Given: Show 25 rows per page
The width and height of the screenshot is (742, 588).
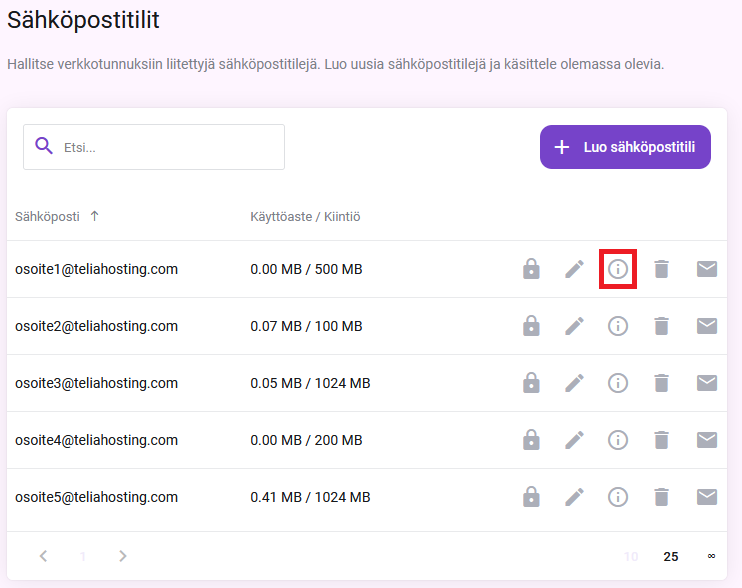Looking at the screenshot, I should [671, 556].
